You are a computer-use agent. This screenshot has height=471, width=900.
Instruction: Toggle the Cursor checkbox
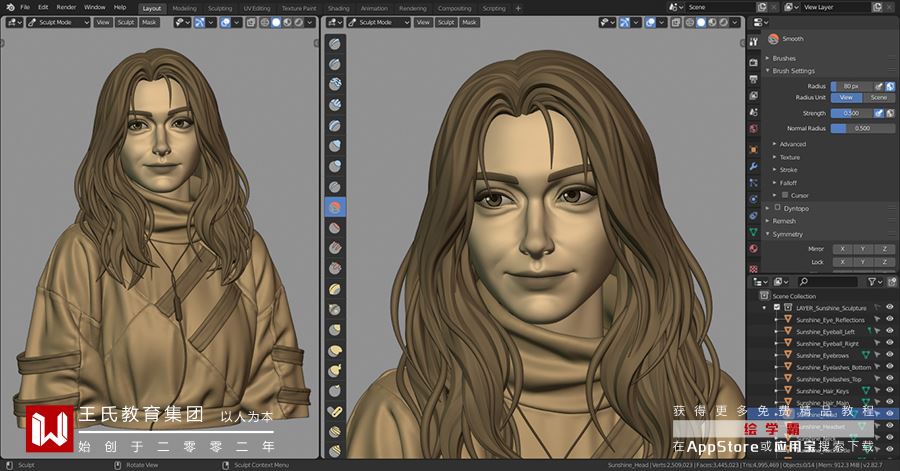point(785,195)
